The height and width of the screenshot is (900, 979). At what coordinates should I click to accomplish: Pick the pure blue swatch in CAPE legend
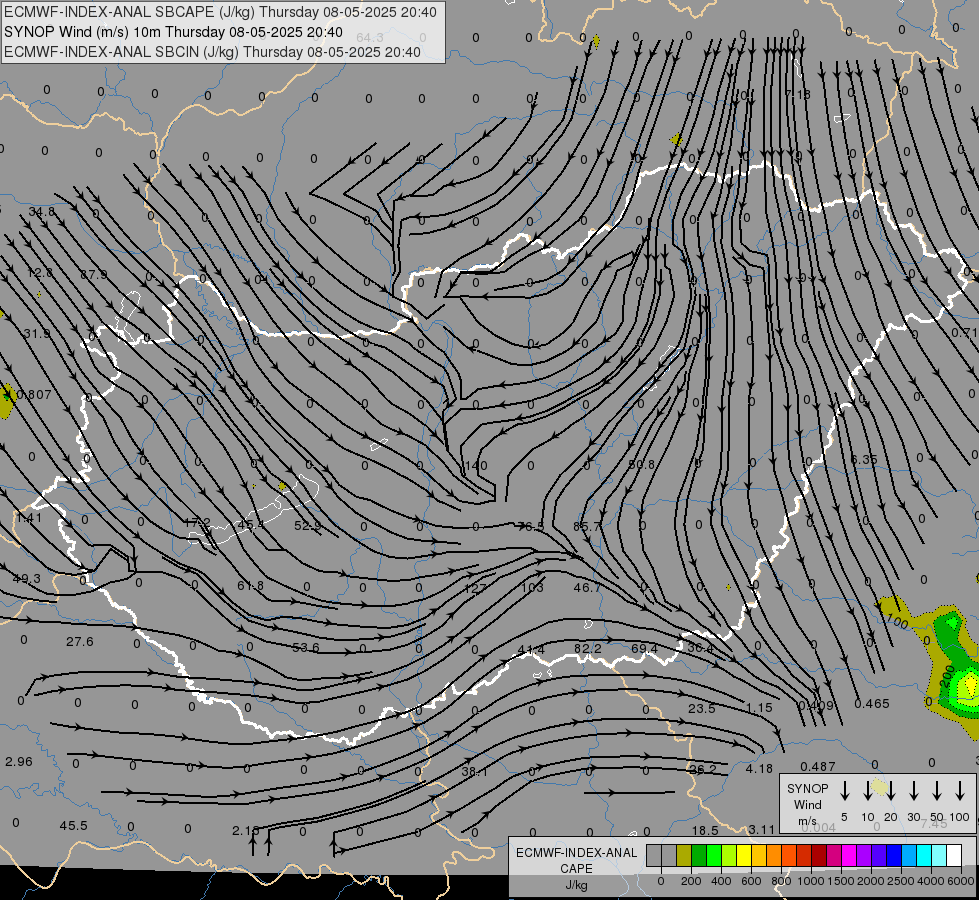pyautogui.click(x=893, y=856)
